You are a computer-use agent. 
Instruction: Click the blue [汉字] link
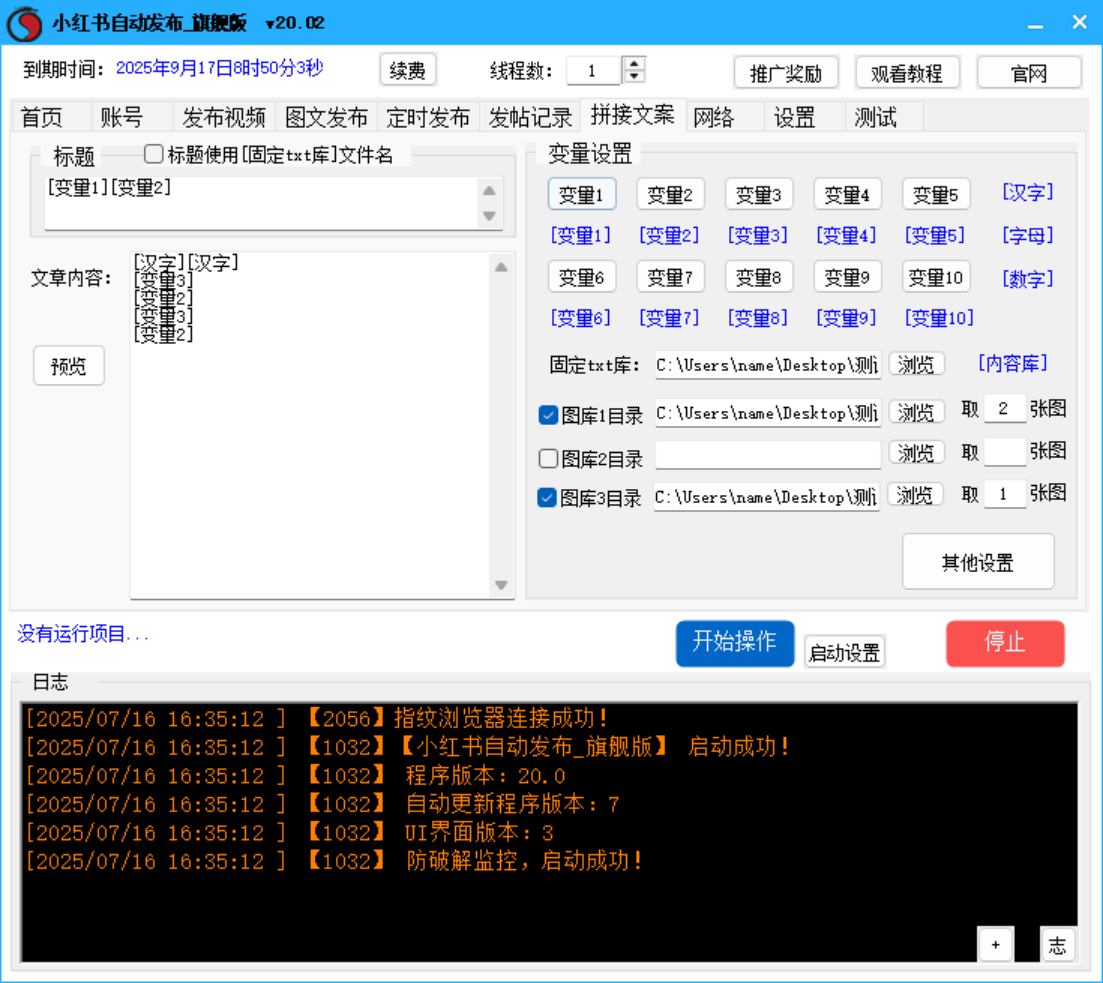click(x=1028, y=192)
